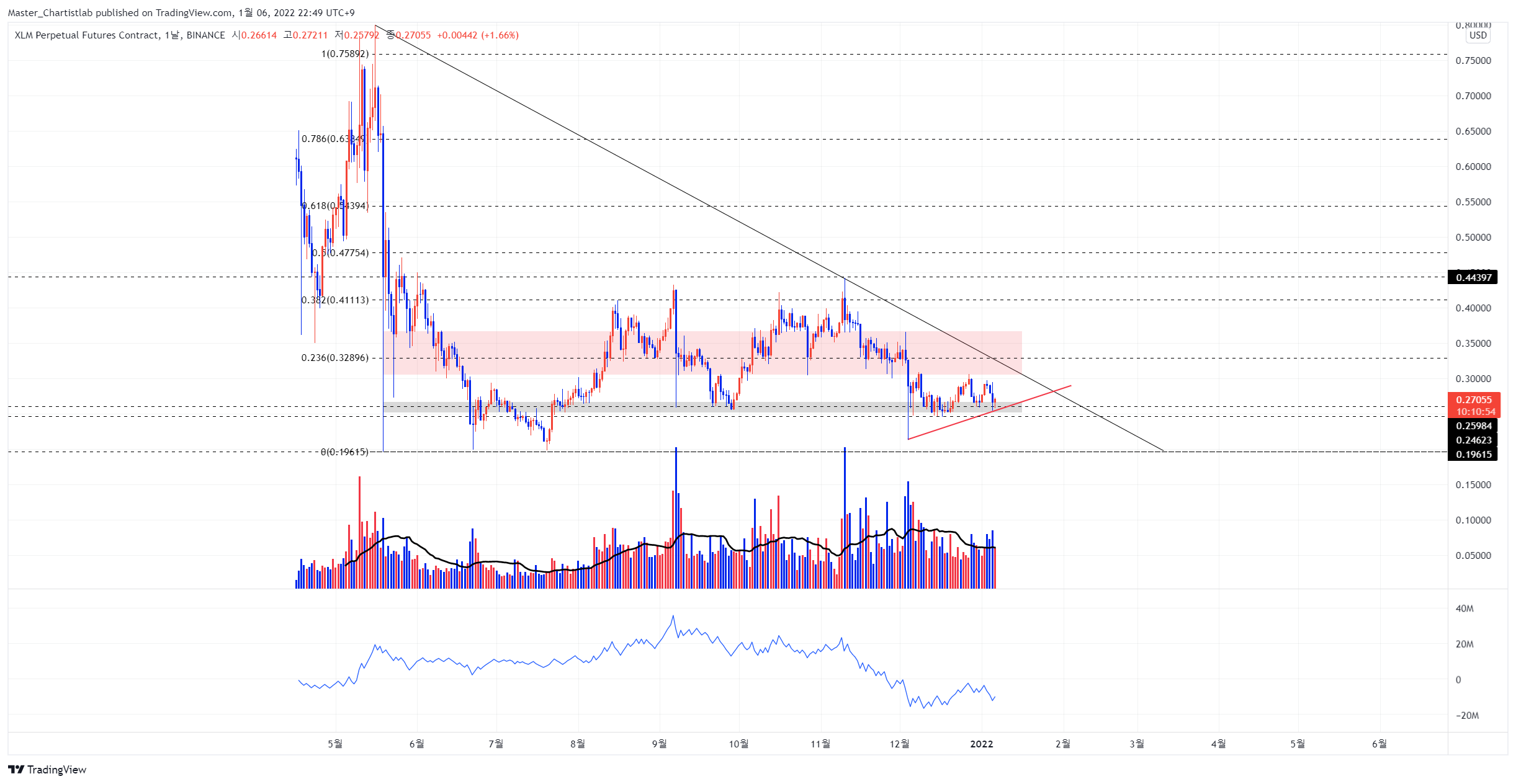
Task: Click the Fibonacci 1(0.75892) level label
Action: tap(345, 54)
